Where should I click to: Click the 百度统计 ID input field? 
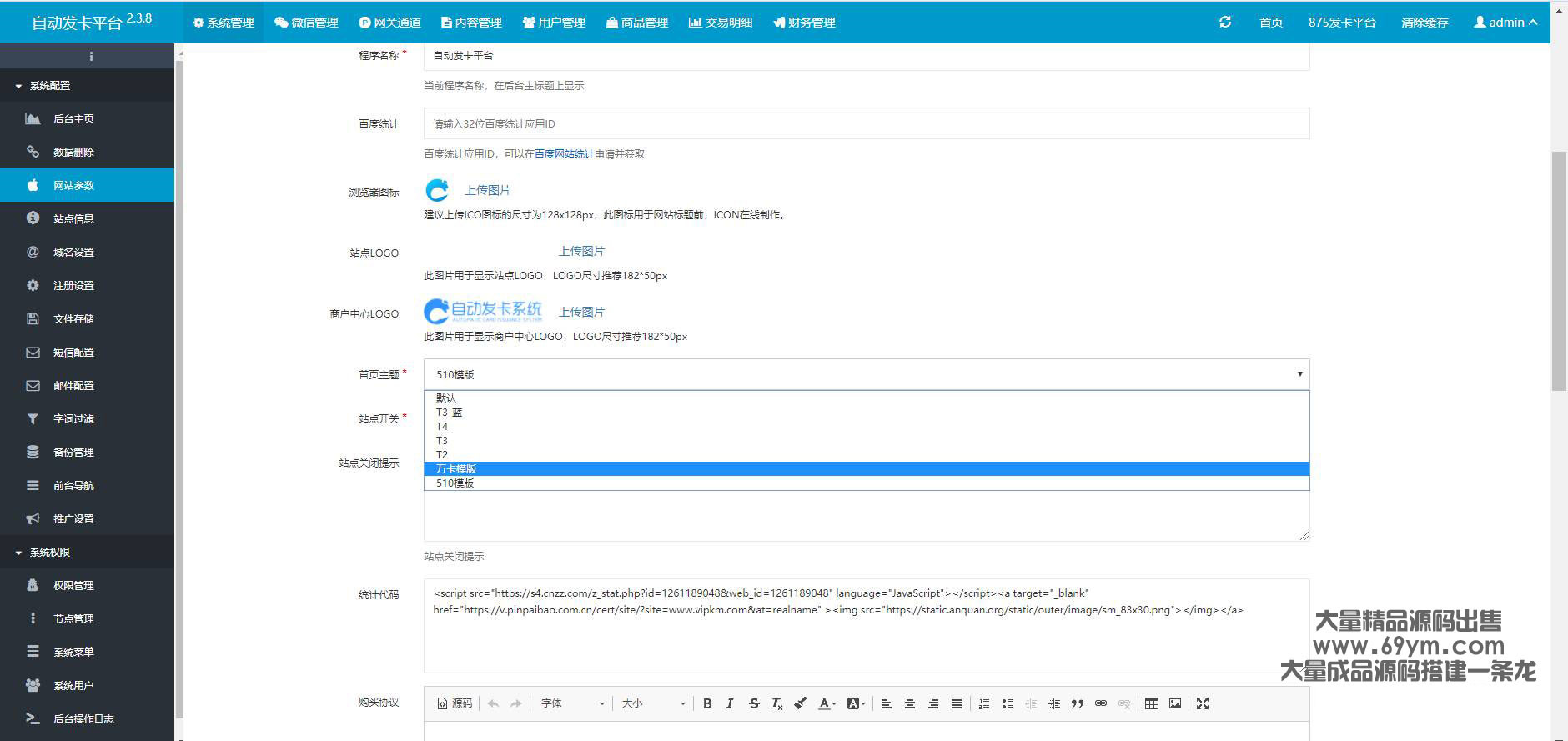click(867, 123)
